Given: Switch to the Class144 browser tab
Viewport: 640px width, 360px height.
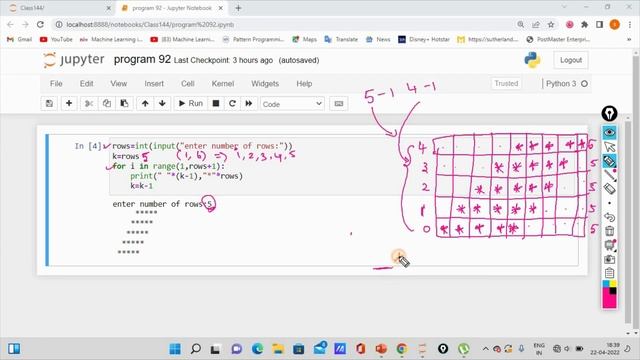Looking at the screenshot, I should click(x=61, y=8).
